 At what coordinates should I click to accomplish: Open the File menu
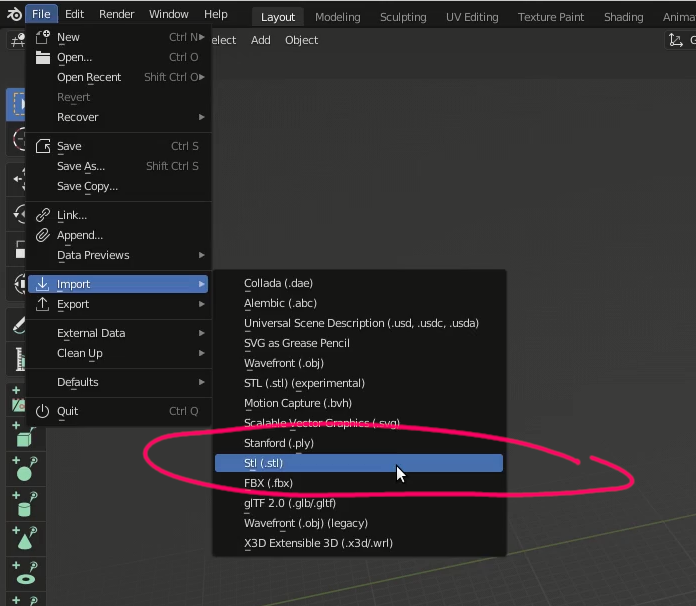point(41,14)
